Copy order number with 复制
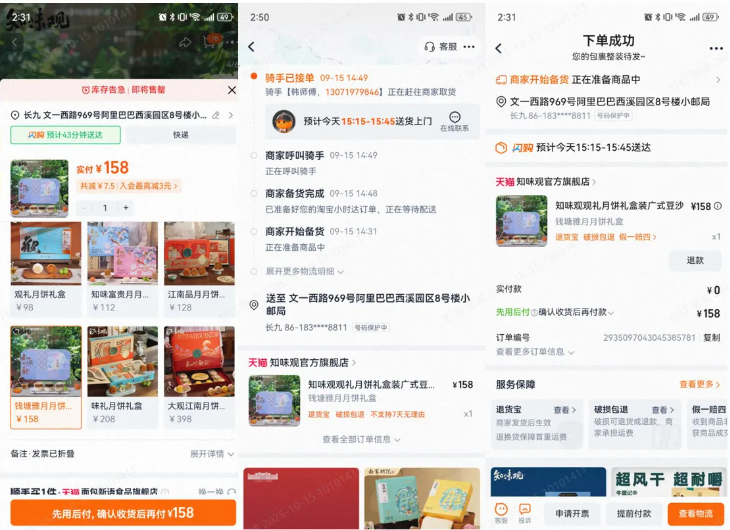This screenshot has width=730, height=530. [x=712, y=338]
